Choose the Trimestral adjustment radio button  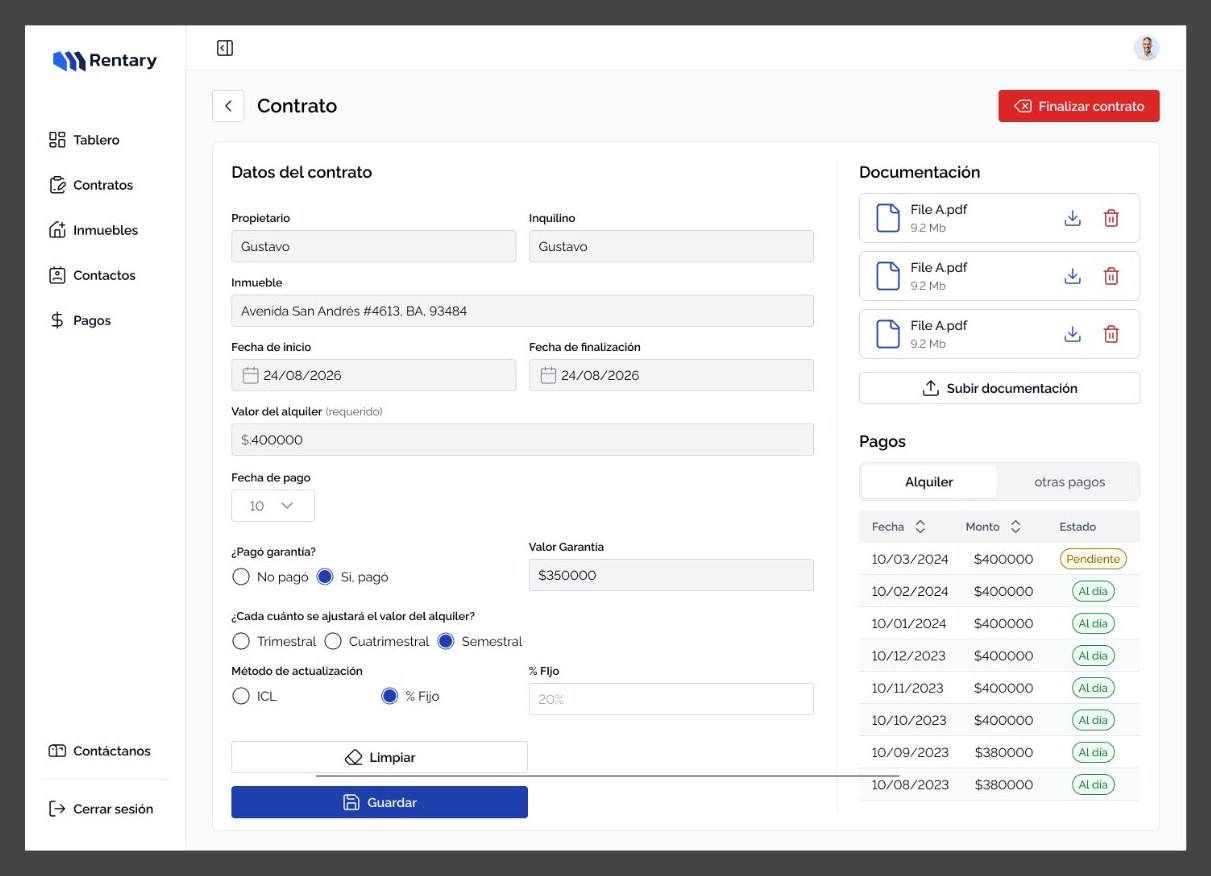(240, 641)
